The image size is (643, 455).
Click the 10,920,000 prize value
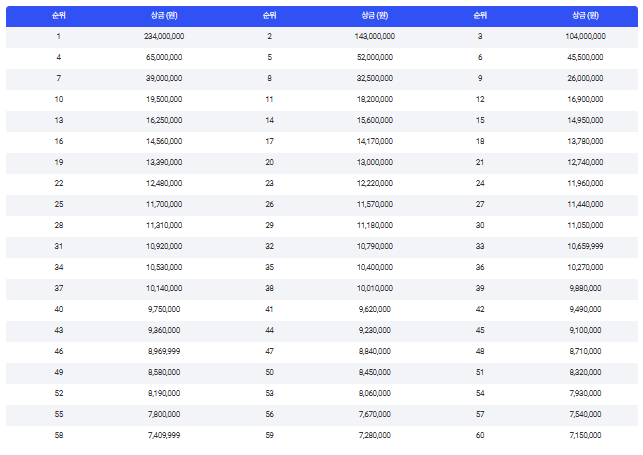point(164,246)
